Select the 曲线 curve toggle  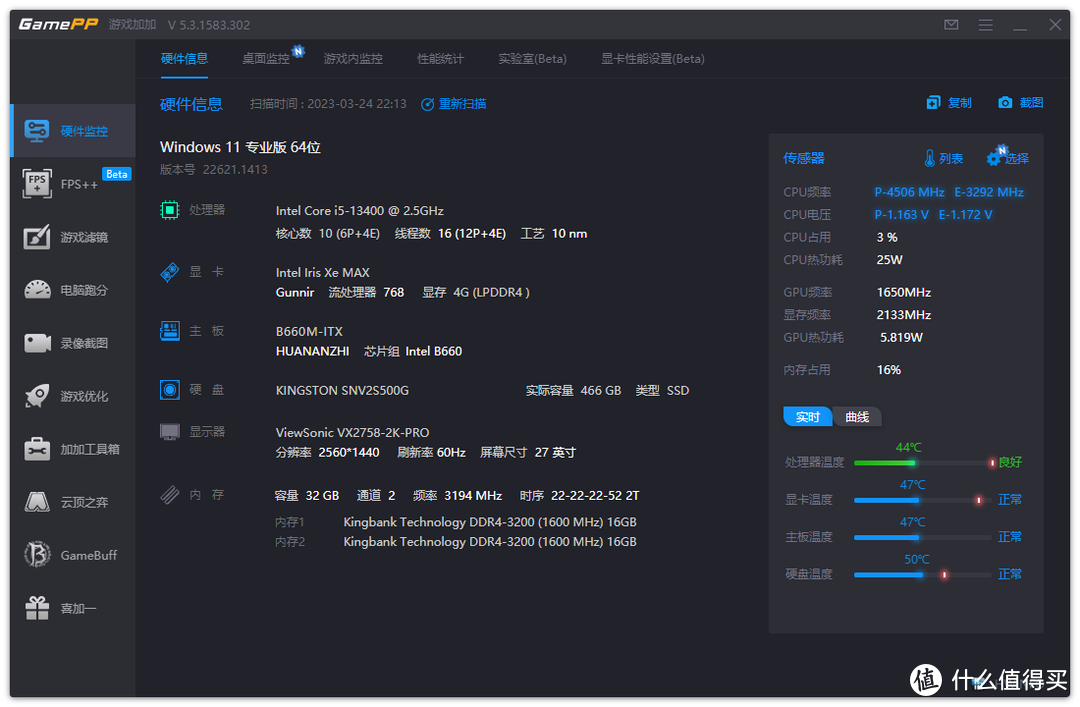coord(857,417)
